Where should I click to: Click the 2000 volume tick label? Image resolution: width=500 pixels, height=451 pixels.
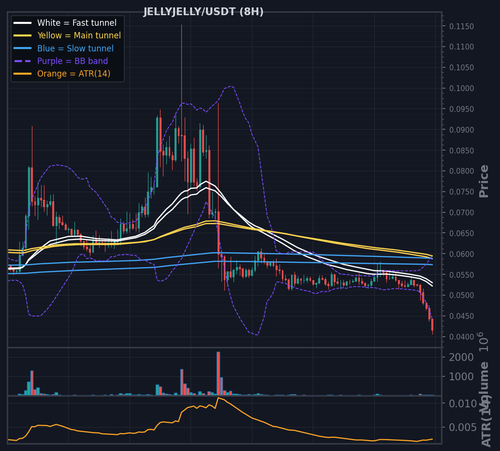pos(461,357)
